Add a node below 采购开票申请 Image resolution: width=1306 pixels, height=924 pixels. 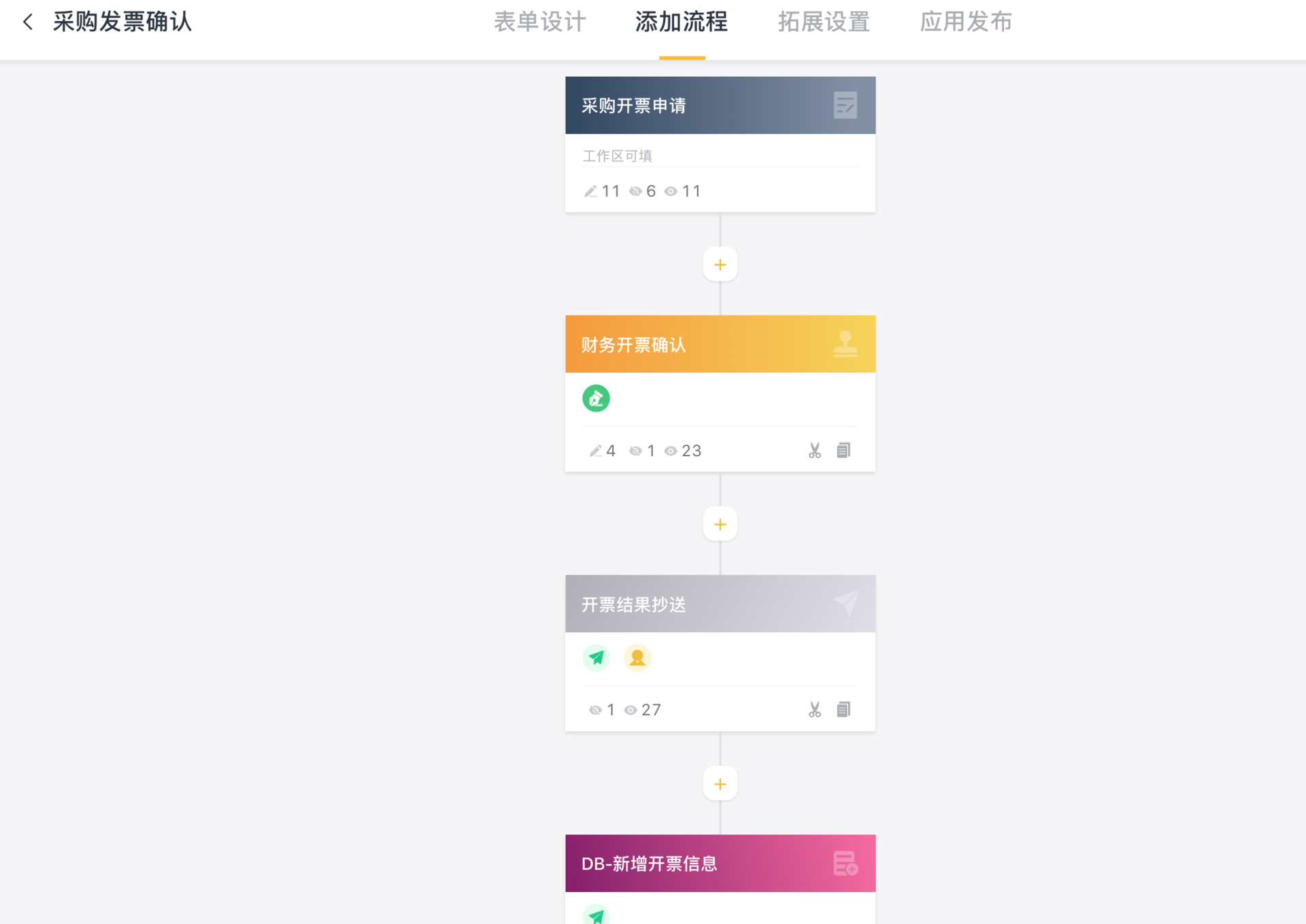(x=720, y=264)
